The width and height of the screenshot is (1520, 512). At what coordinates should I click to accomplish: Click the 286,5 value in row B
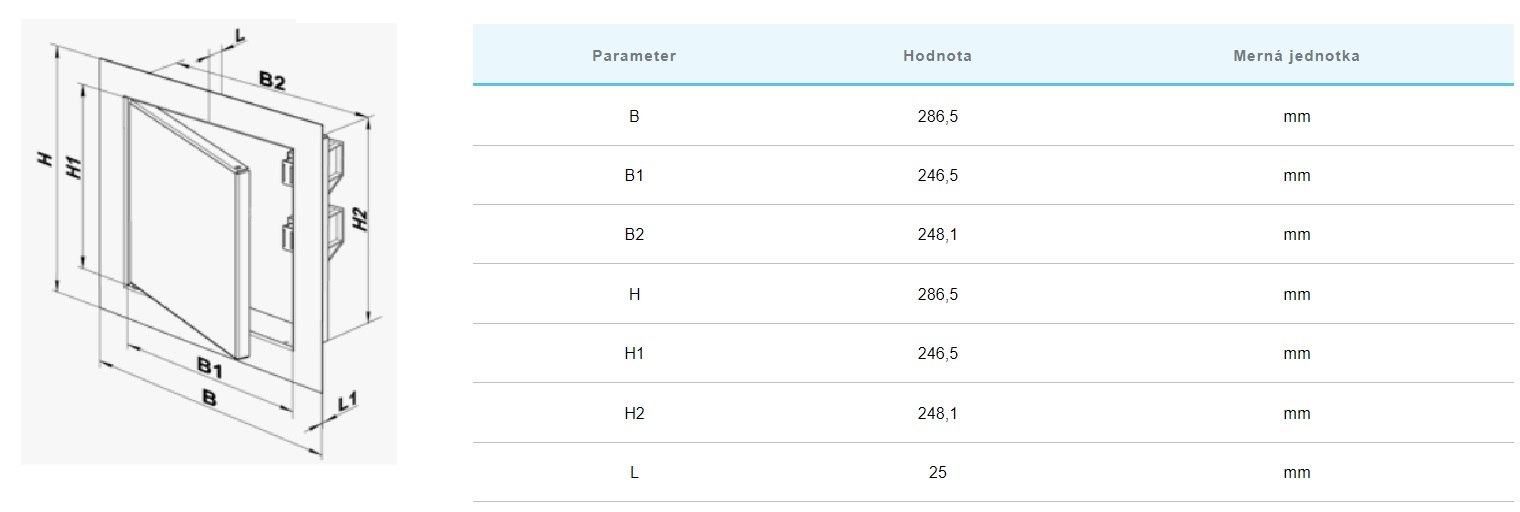[x=937, y=116]
